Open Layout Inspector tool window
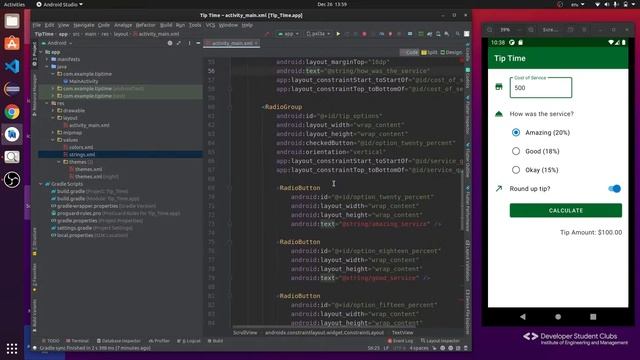The width and height of the screenshot is (640, 360). click(440, 340)
